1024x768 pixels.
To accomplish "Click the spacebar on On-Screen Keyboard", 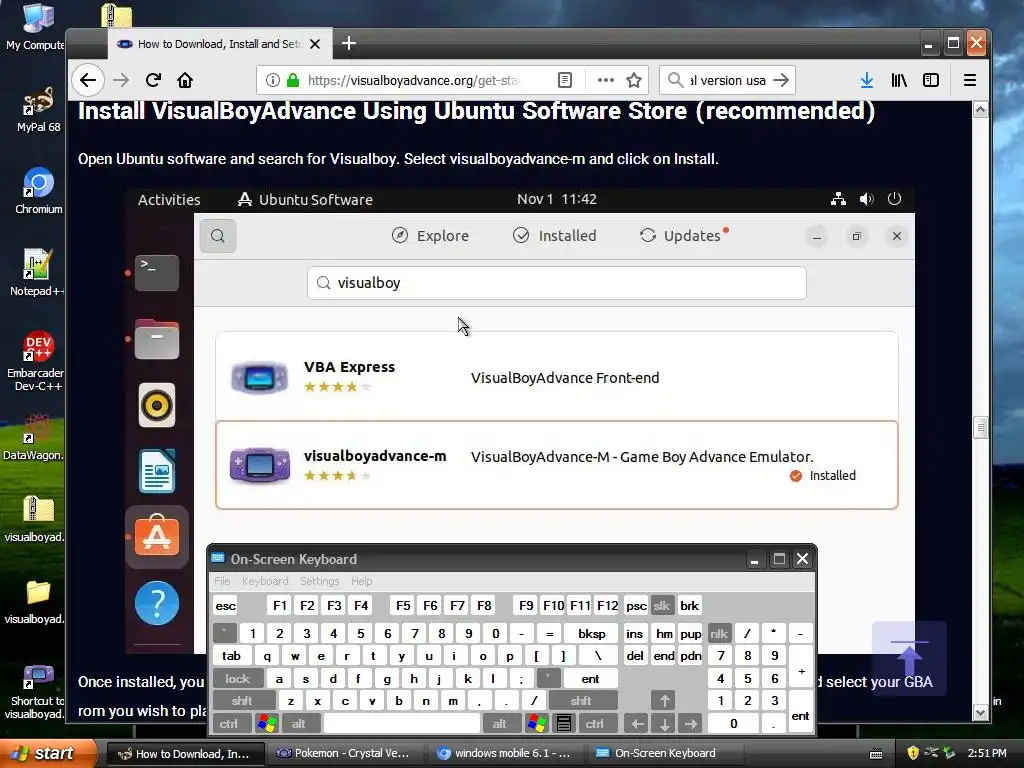I will (402, 724).
